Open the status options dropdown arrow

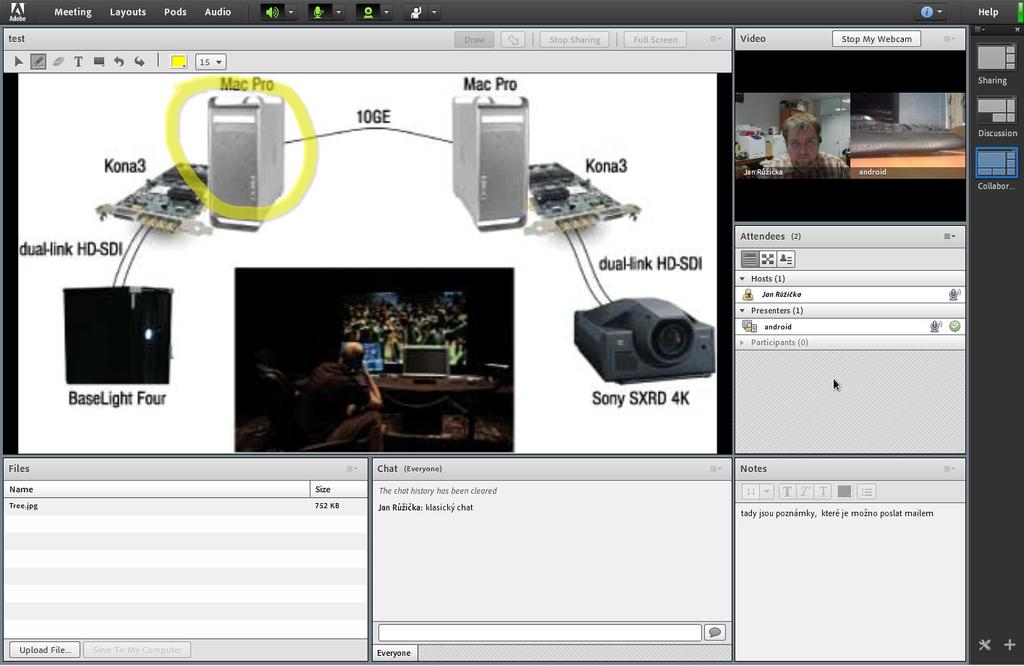pyautogui.click(x=434, y=12)
